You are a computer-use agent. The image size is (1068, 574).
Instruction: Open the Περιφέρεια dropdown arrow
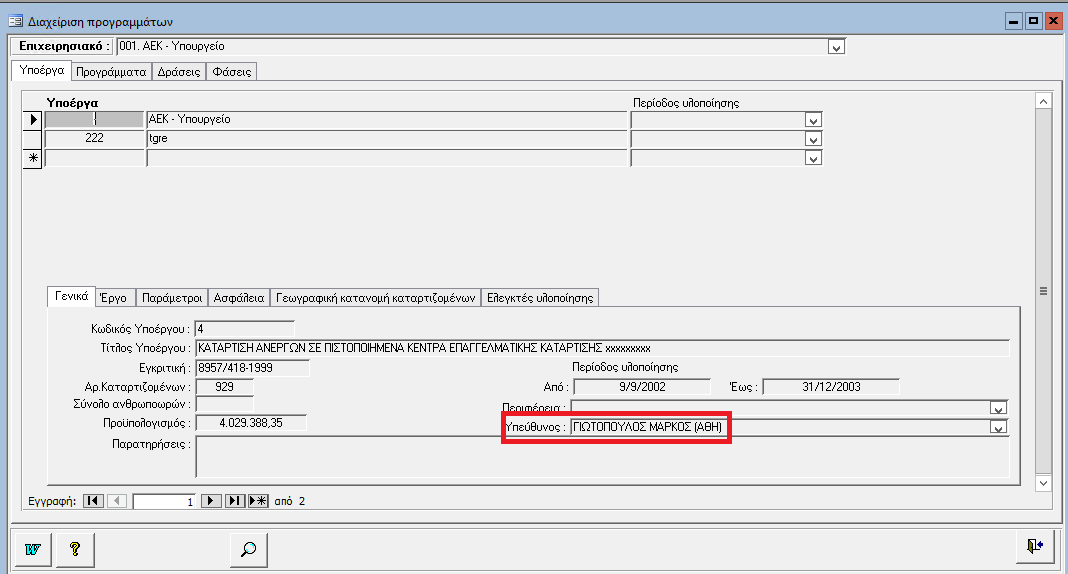(x=997, y=408)
